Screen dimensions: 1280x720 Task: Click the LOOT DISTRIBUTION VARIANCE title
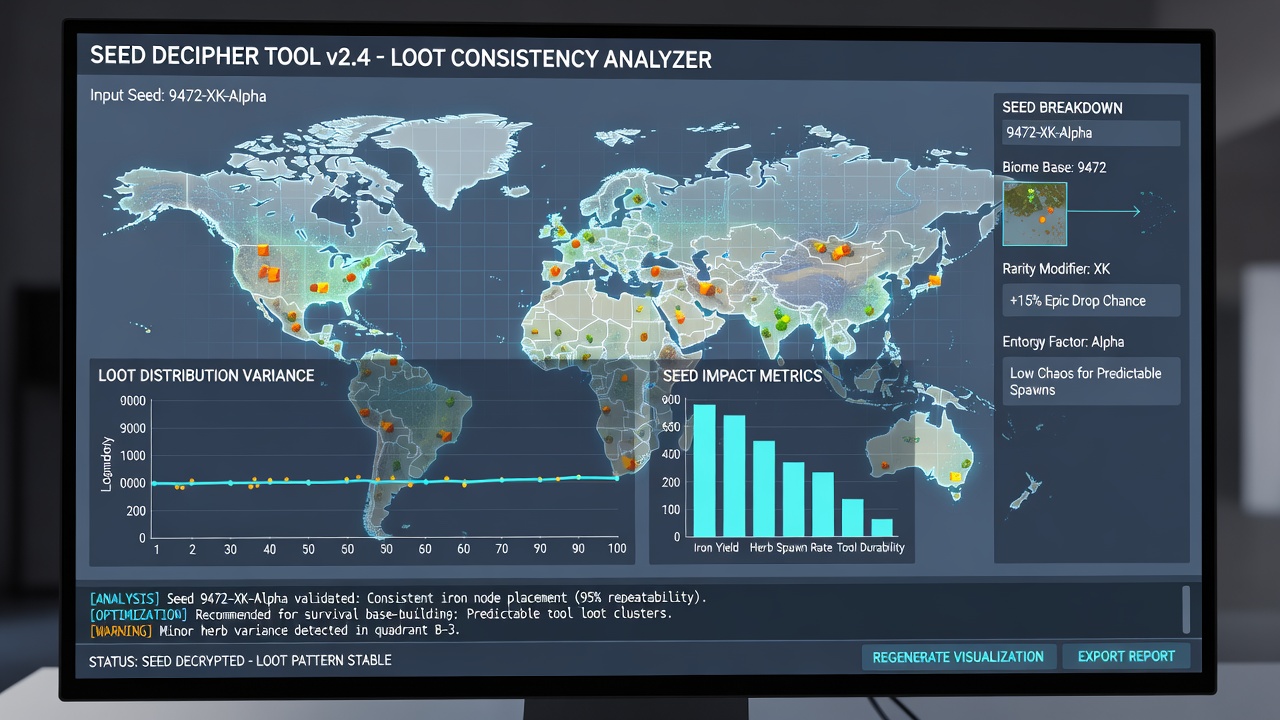tap(206, 376)
